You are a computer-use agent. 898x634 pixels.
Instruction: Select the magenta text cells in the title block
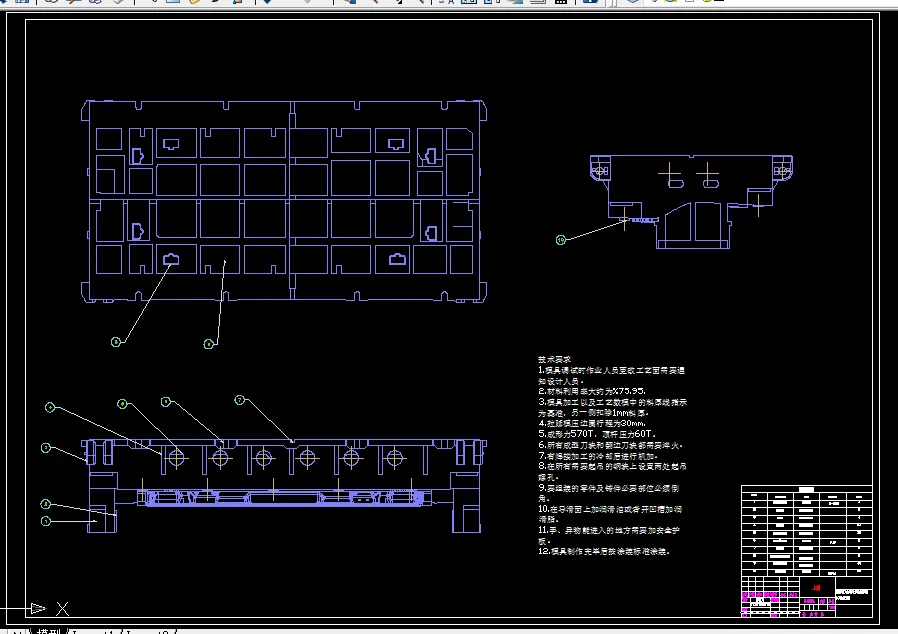(x=770, y=596)
